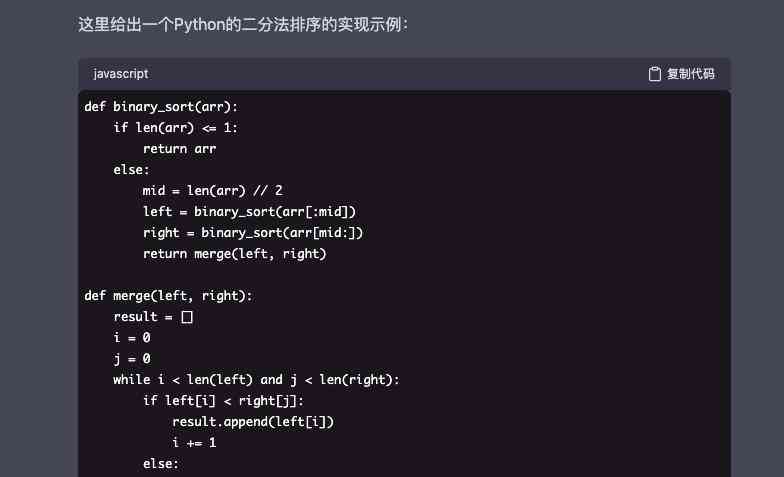Click the 复制代码 button text
Image resolution: width=784 pixels, height=477 pixels.
coord(690,74)
